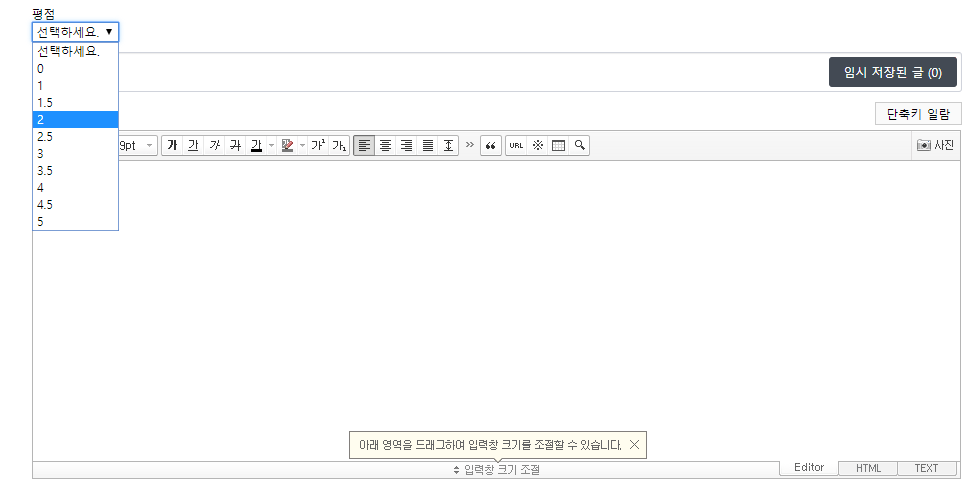This screenshot has height=487, width=975.
Task: Close the resize hint tooltip
Action: click(634, 445)
